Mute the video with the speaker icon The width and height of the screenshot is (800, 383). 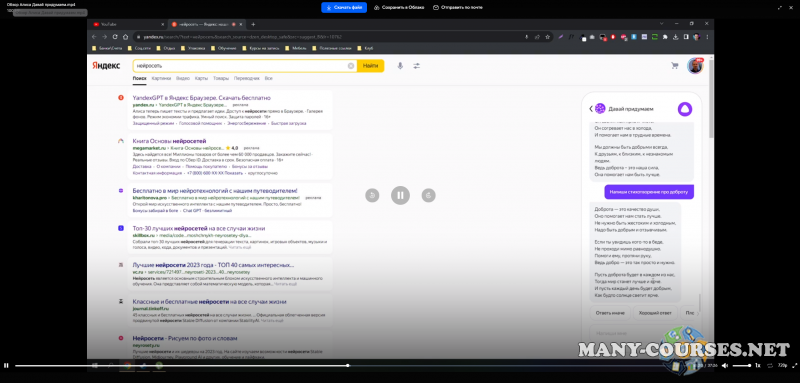(725, 366)
